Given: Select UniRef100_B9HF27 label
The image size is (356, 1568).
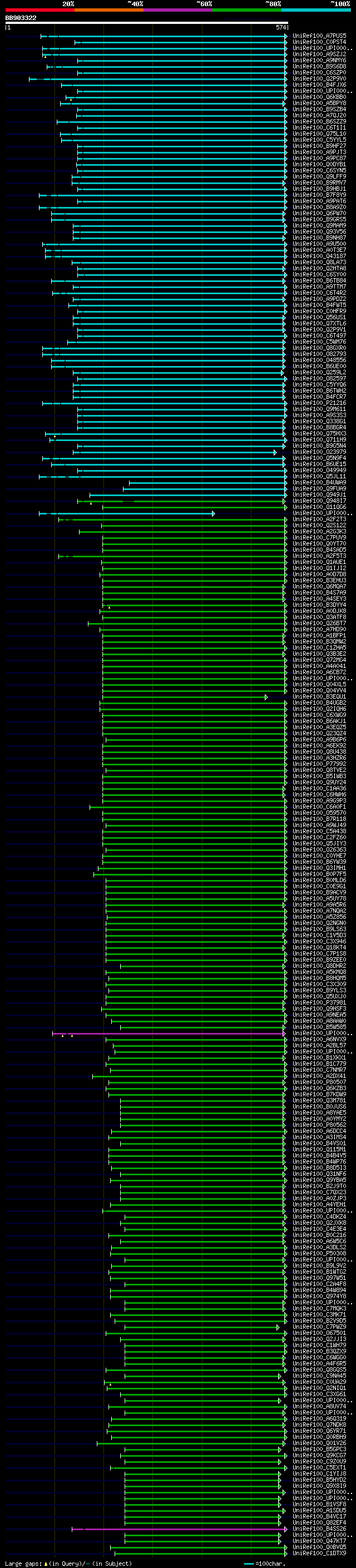Looking at the screenshot, I should (319, 146).
